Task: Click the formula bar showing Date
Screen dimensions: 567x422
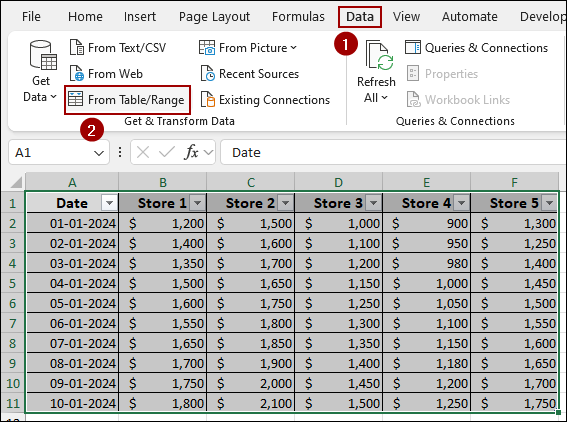Action: (393, 152)
